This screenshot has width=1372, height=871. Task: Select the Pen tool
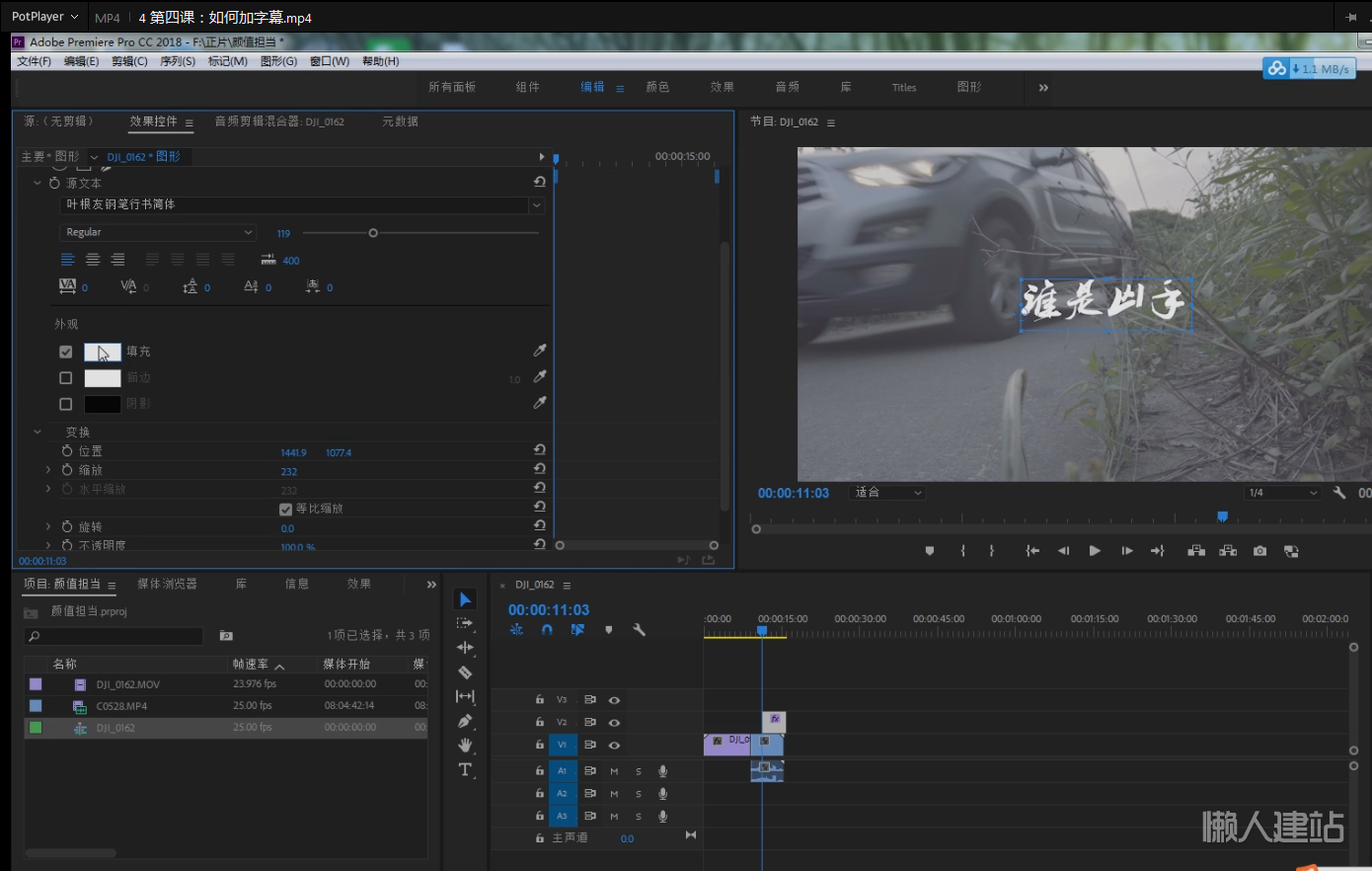tap(465, 721)
